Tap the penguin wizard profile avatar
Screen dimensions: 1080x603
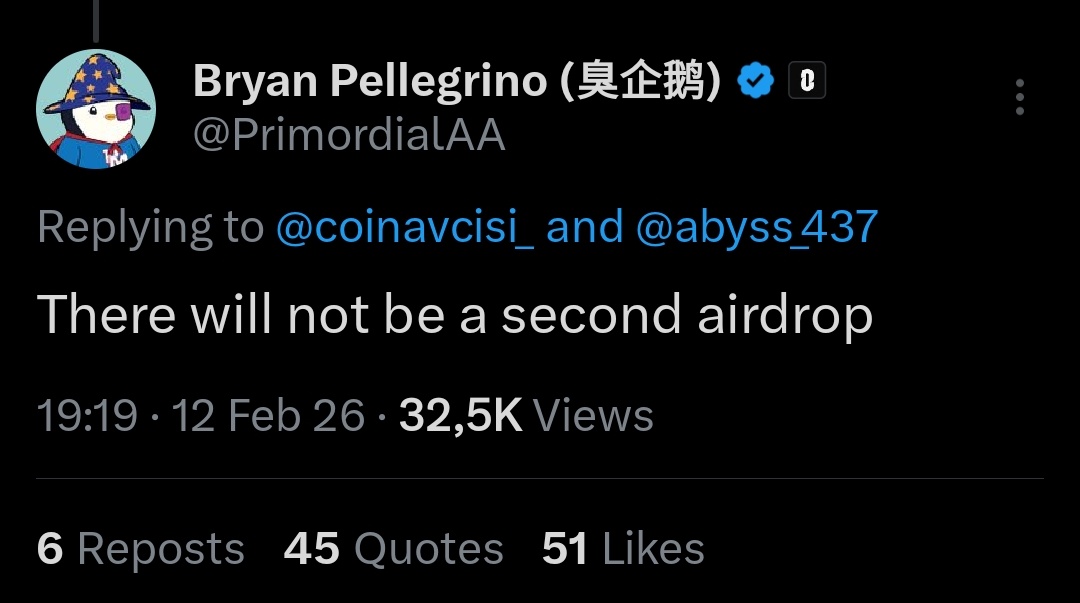tap(96, 109)
